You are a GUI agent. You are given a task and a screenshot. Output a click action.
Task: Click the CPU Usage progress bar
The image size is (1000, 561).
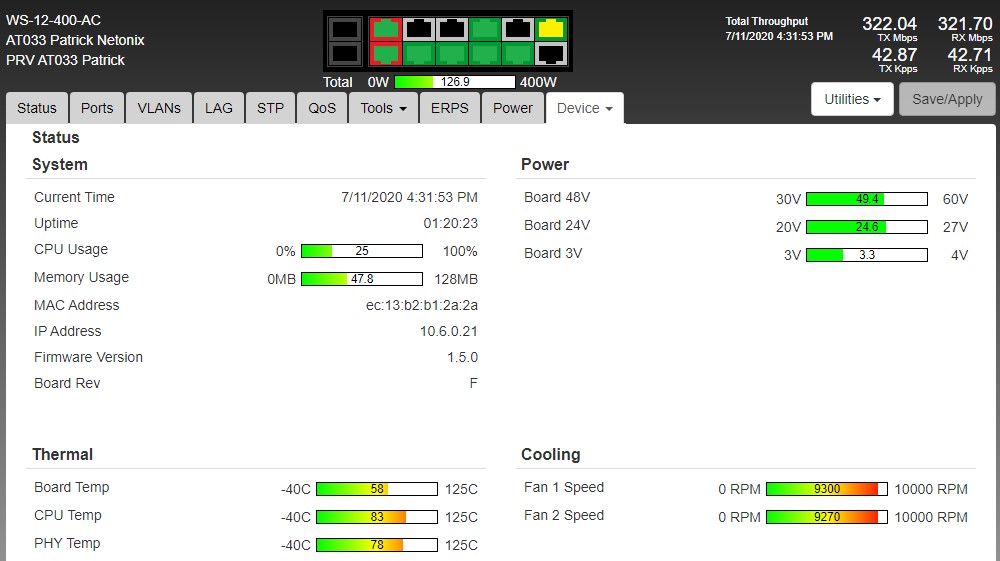362,251
